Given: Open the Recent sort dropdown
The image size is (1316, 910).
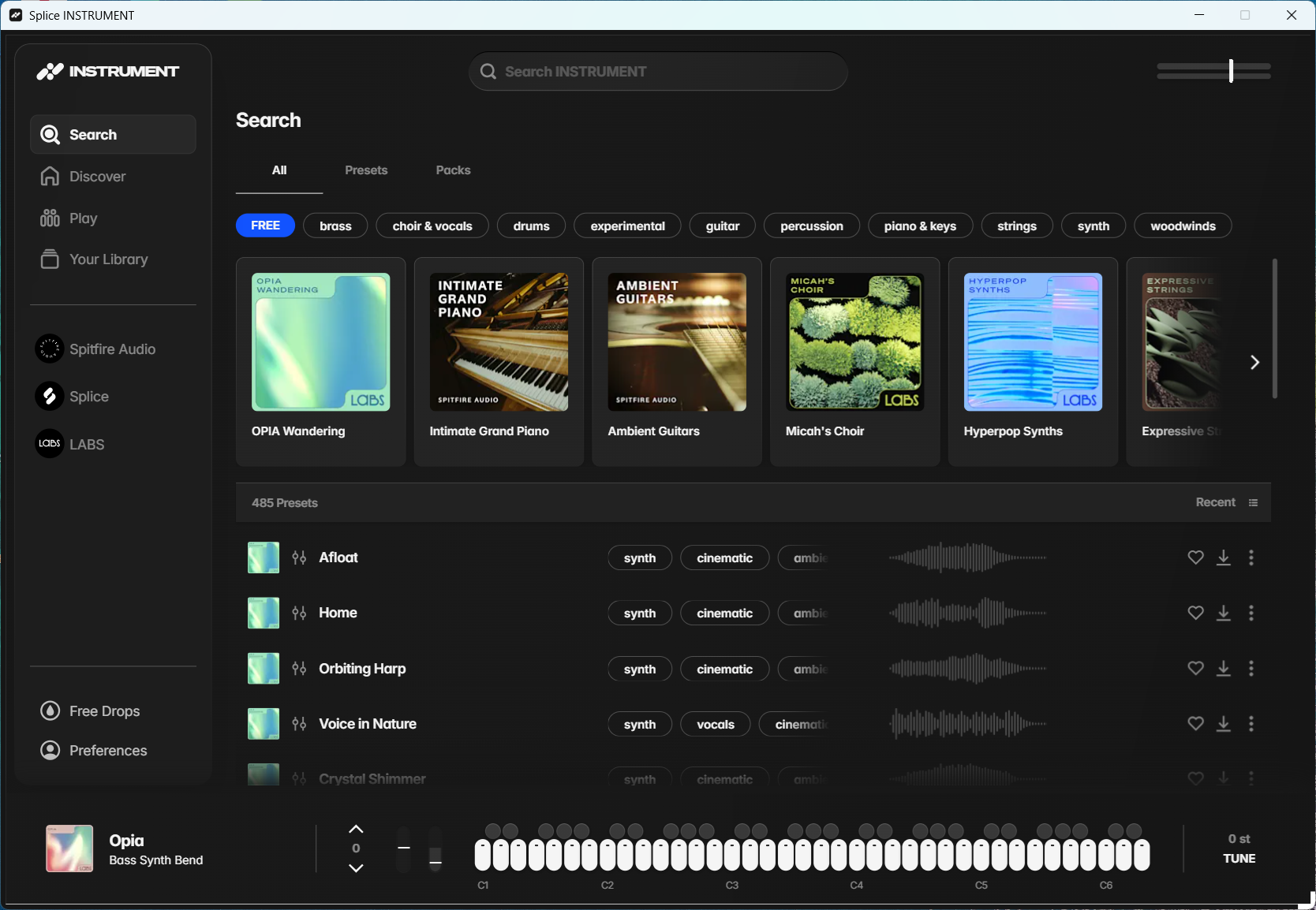Looking at the screenshot, I should coord(1227,502).
